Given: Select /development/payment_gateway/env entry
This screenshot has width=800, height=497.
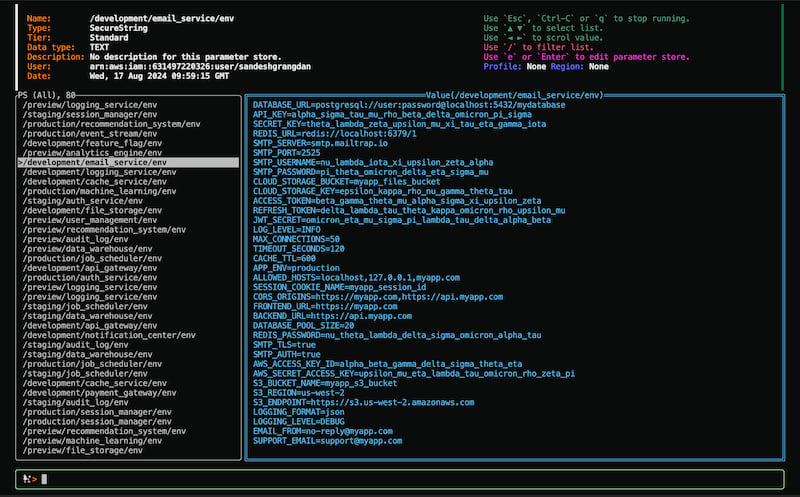Looking at the screenshot, I should (x=99, y=393).
